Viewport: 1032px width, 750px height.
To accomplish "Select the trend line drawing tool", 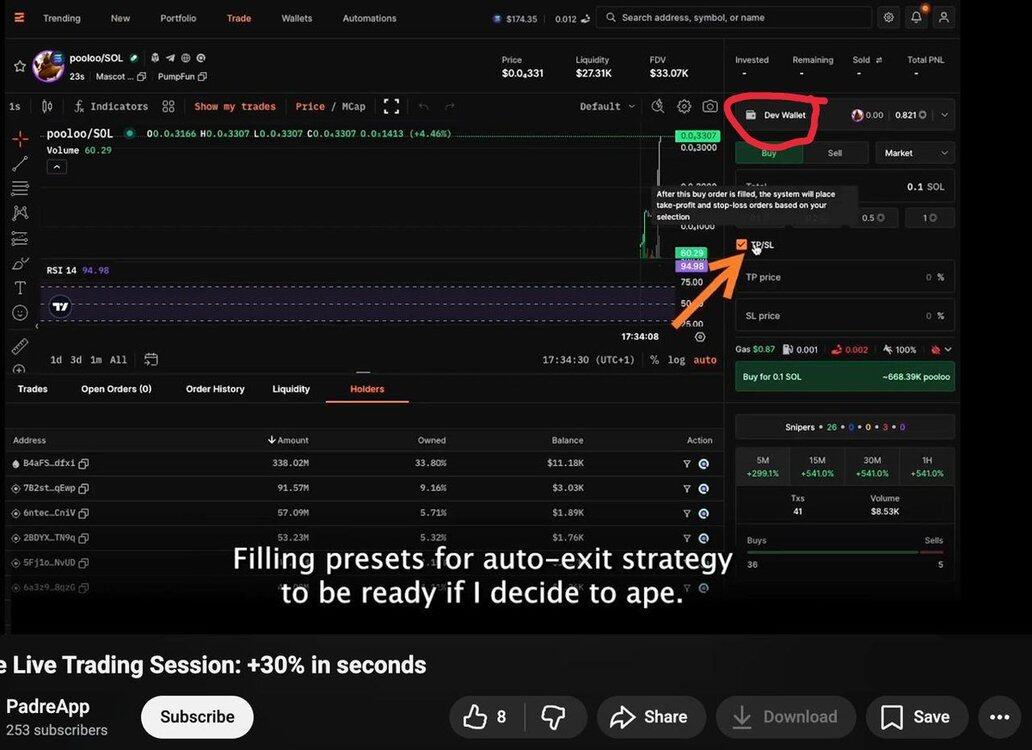I will pos(20,164).
